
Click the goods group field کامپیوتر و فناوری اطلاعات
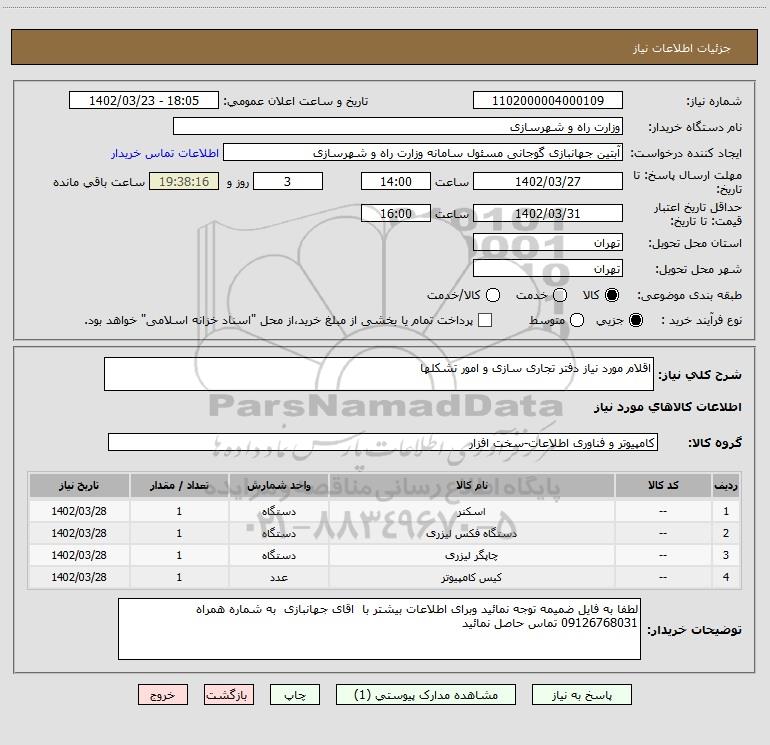[x=383, y=442]
